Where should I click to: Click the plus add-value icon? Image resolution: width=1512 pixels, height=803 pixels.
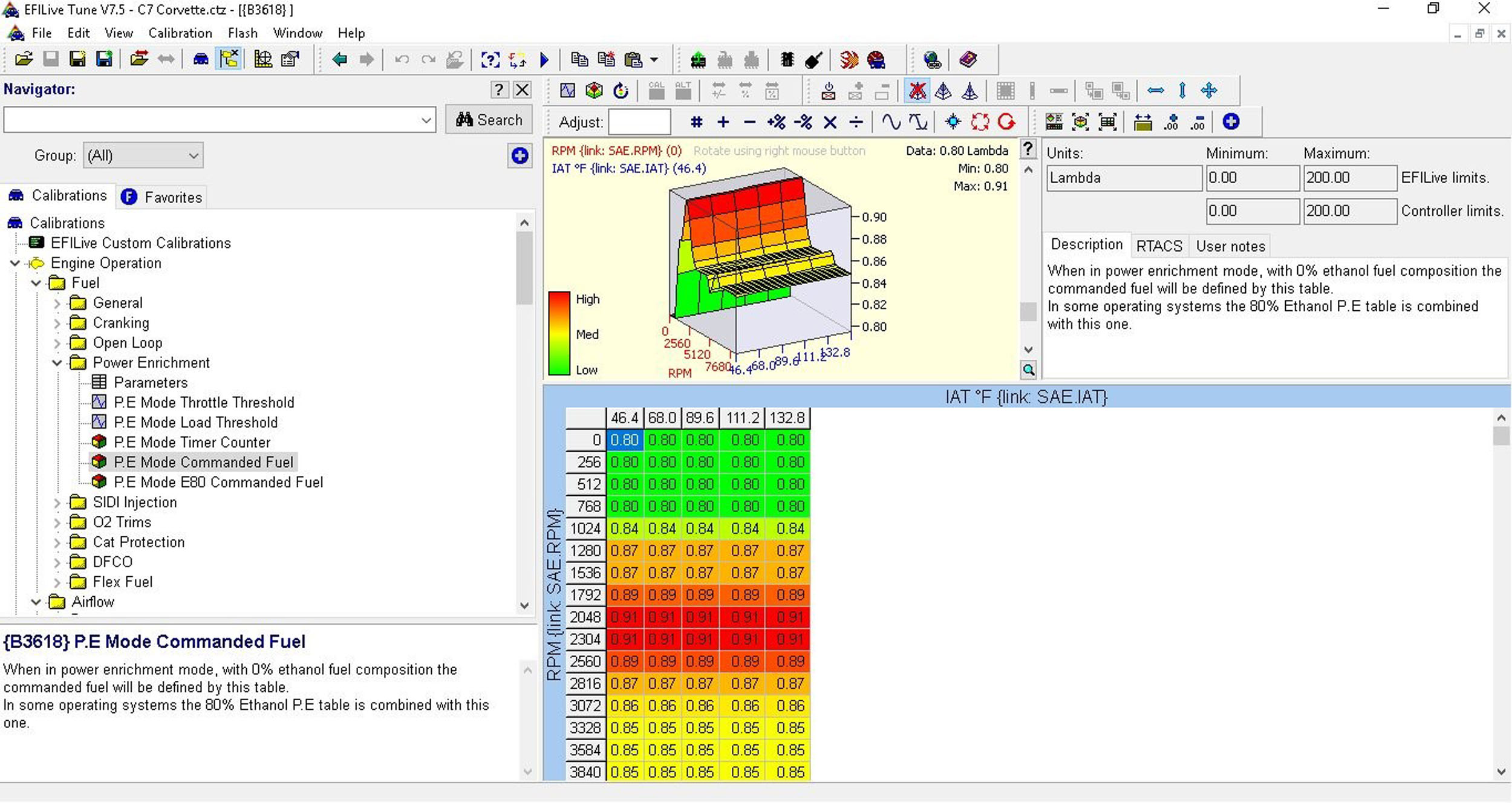click(723, 122)
